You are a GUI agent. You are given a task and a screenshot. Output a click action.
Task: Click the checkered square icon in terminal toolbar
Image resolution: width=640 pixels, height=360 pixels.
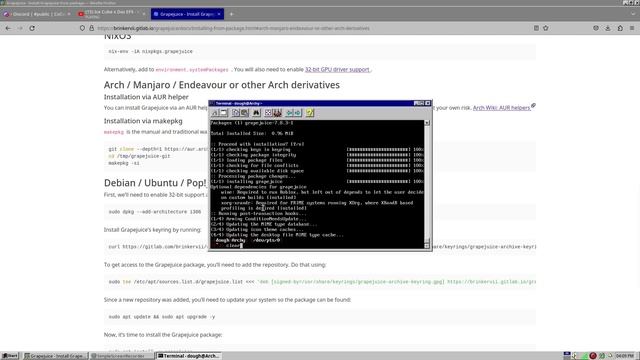[x=269, y=113]
